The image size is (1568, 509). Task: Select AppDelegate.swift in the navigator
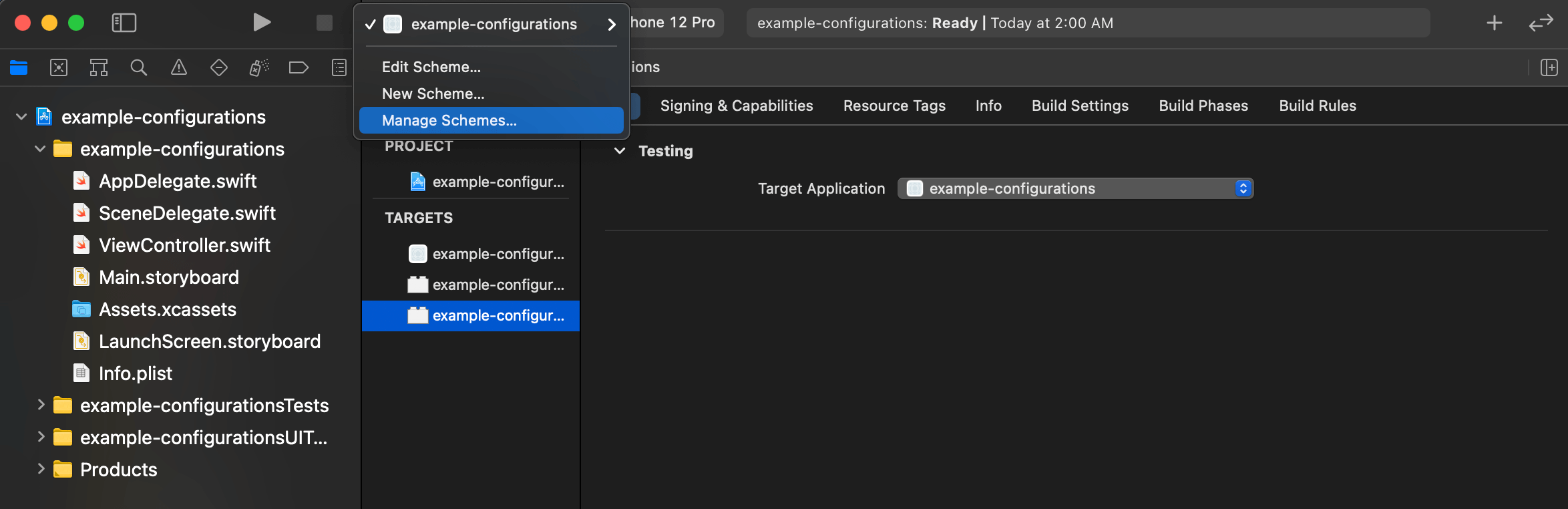tap(178, 181)
